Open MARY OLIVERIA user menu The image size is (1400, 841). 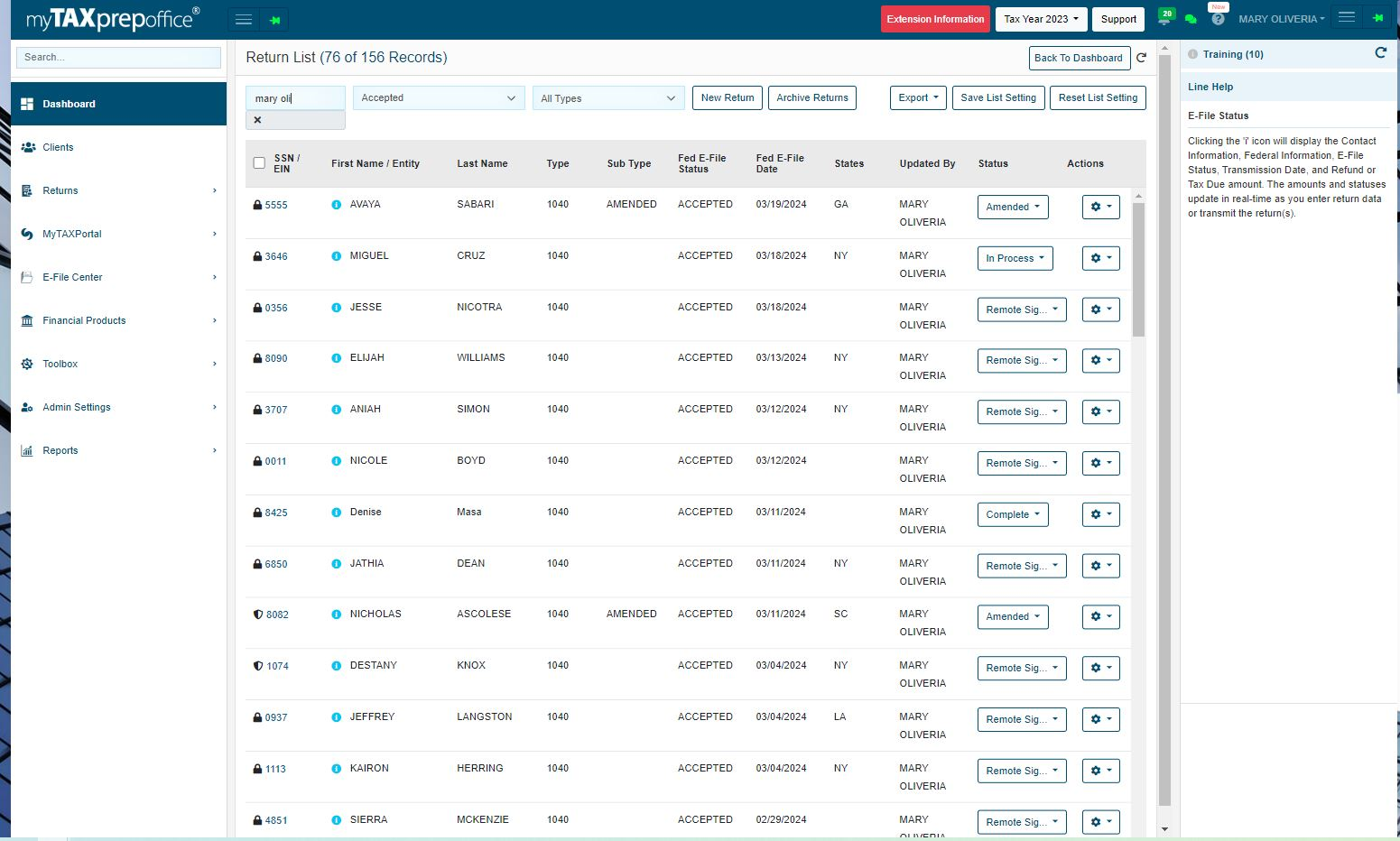point(1282,19)
